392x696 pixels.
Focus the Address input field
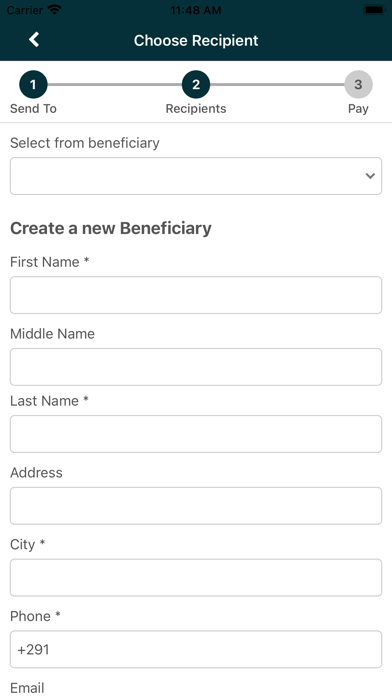[x=196, y=506]
